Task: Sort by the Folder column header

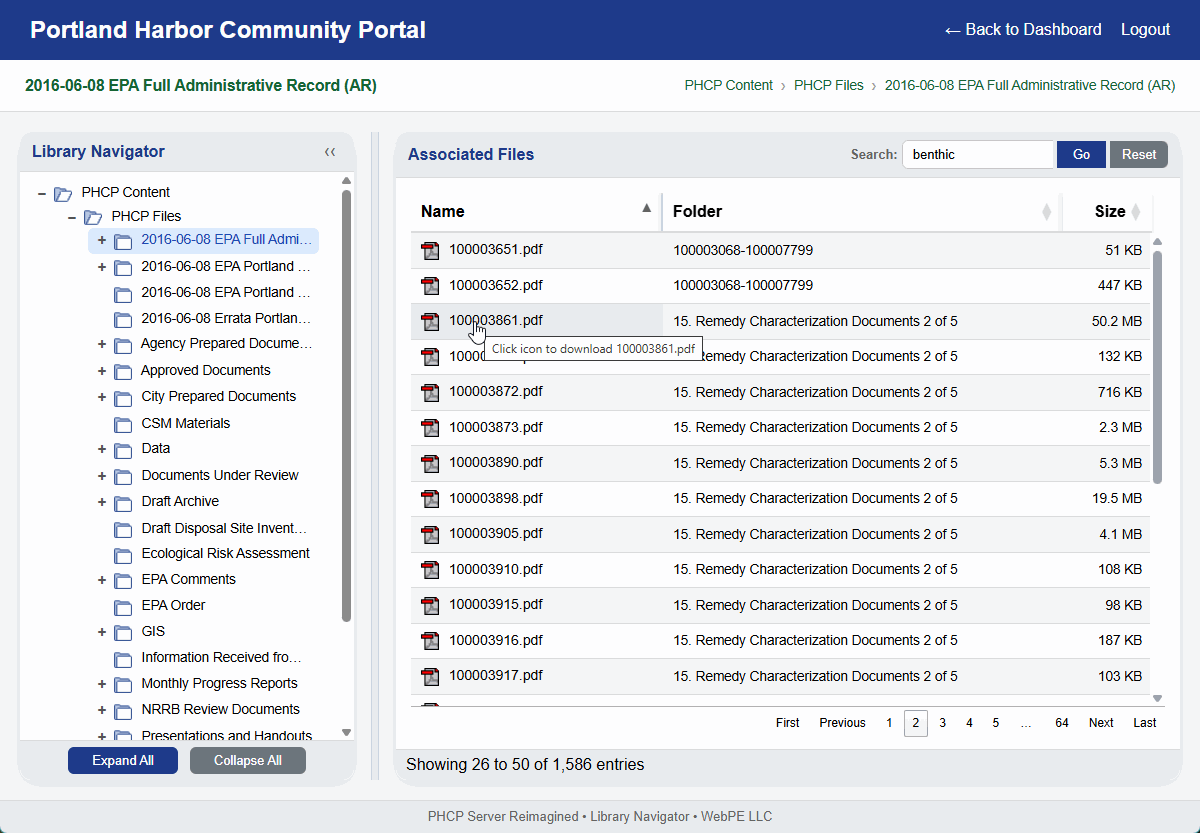Action: tap(862, 211)
